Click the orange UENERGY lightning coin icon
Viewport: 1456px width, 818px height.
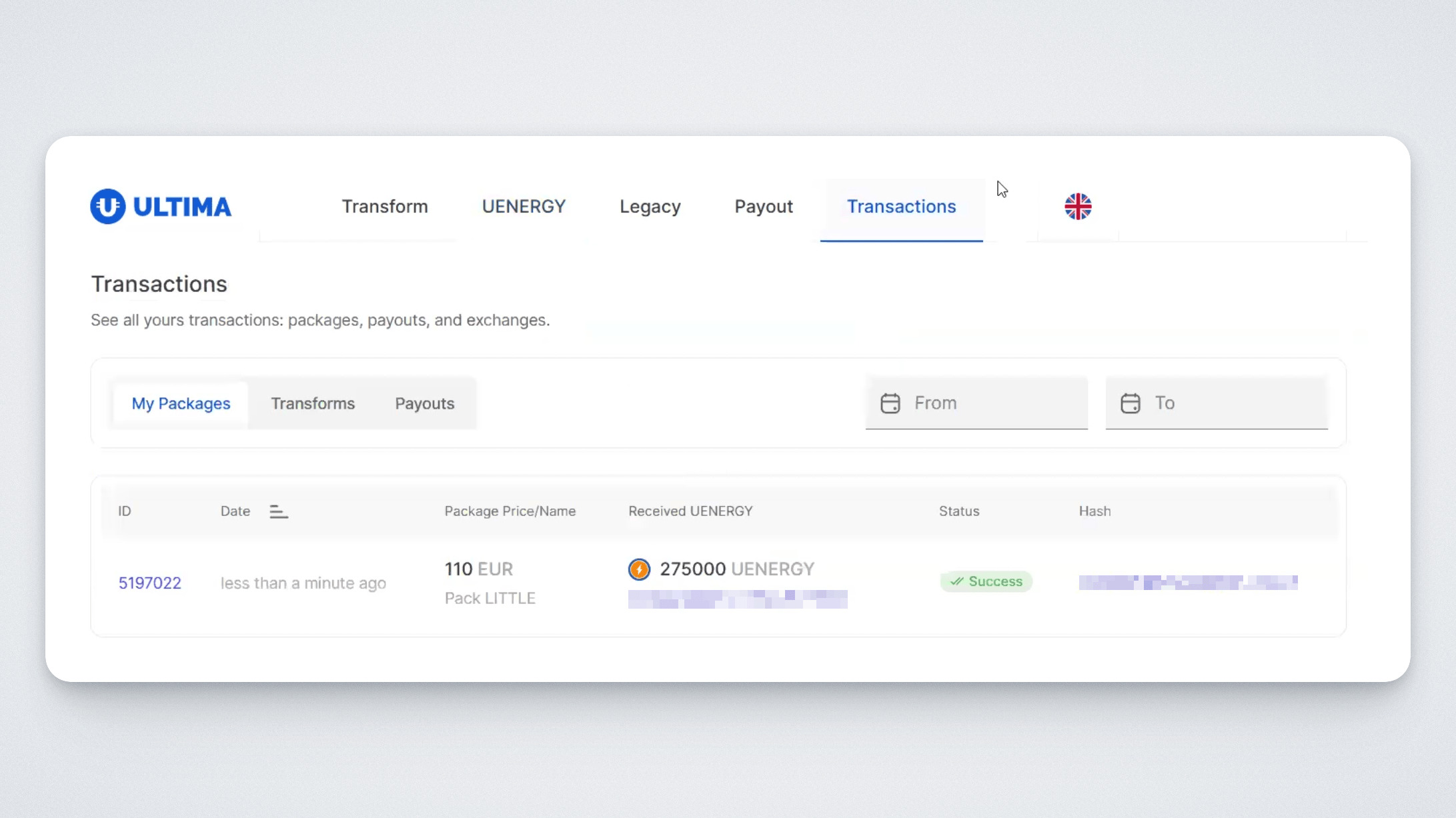pyautogui.click(x=639, y=569)
